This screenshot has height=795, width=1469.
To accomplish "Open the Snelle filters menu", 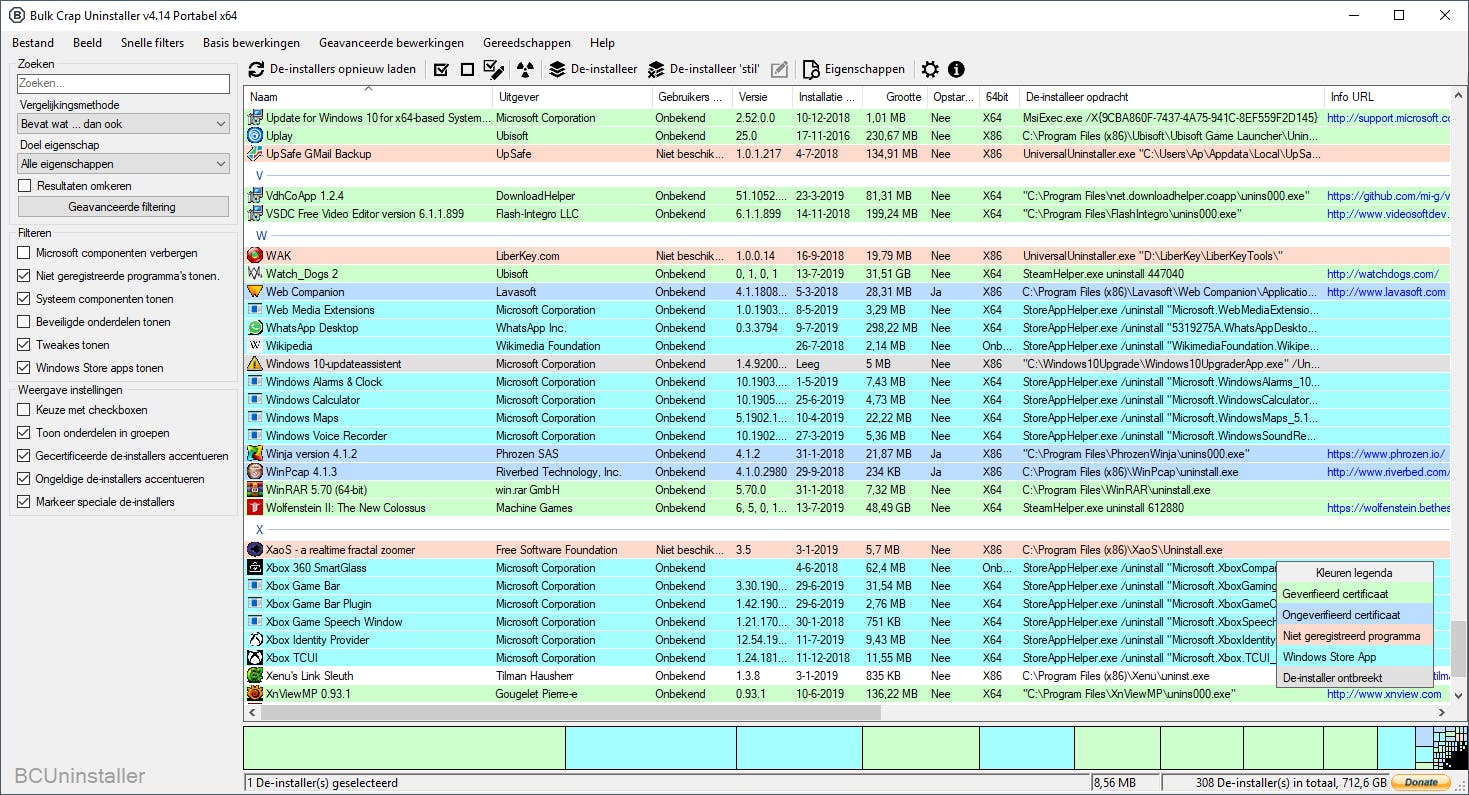I will (x=152, y=43).
